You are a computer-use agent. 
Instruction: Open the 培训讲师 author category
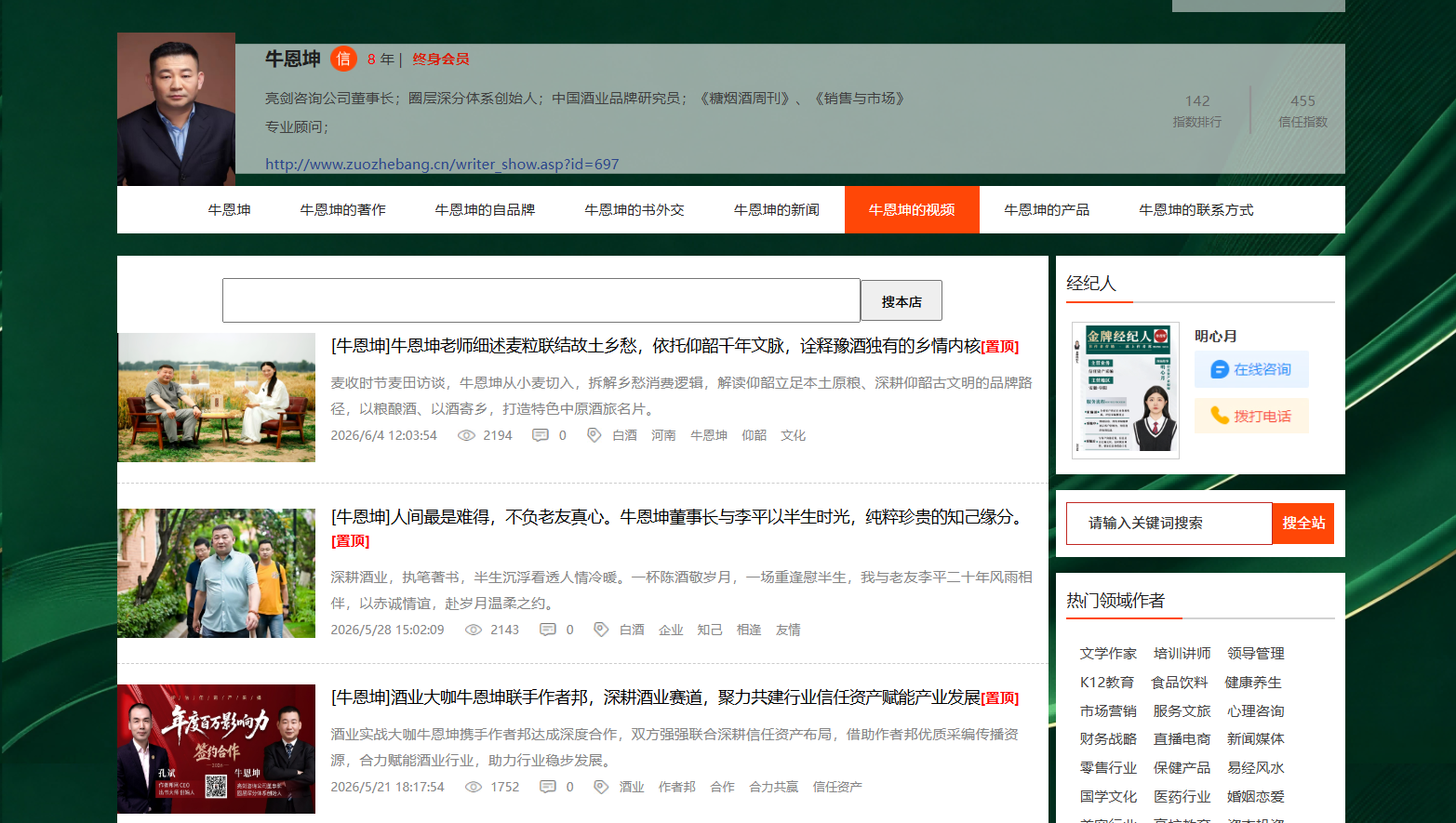[x=1182, y=654]
